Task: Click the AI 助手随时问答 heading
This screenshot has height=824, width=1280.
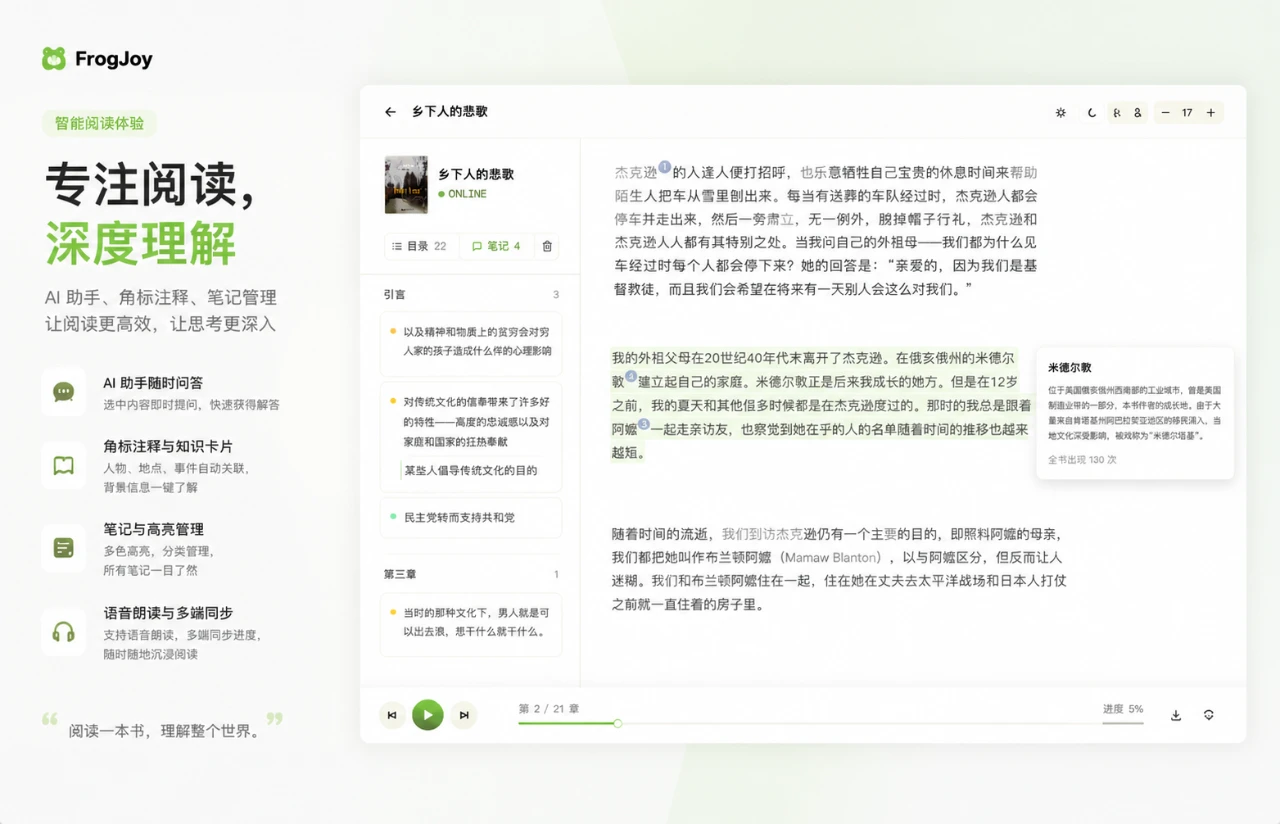Action: (x=153, y=383)
